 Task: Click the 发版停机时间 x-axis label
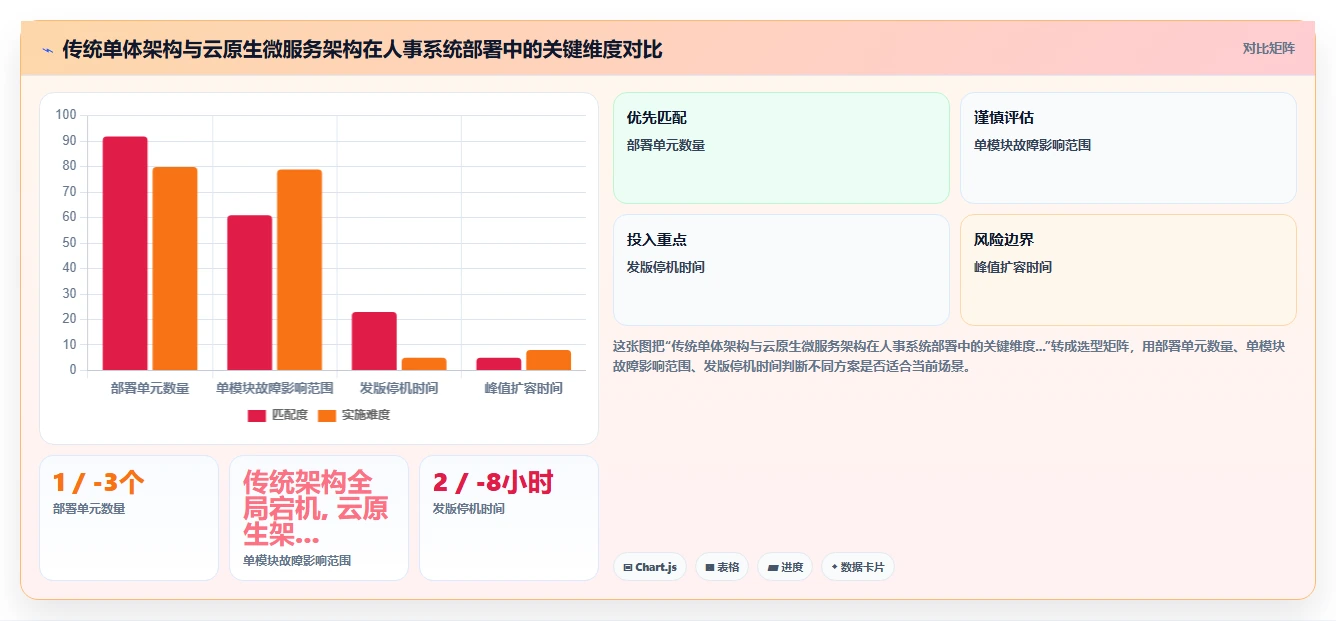pos(399,388)
